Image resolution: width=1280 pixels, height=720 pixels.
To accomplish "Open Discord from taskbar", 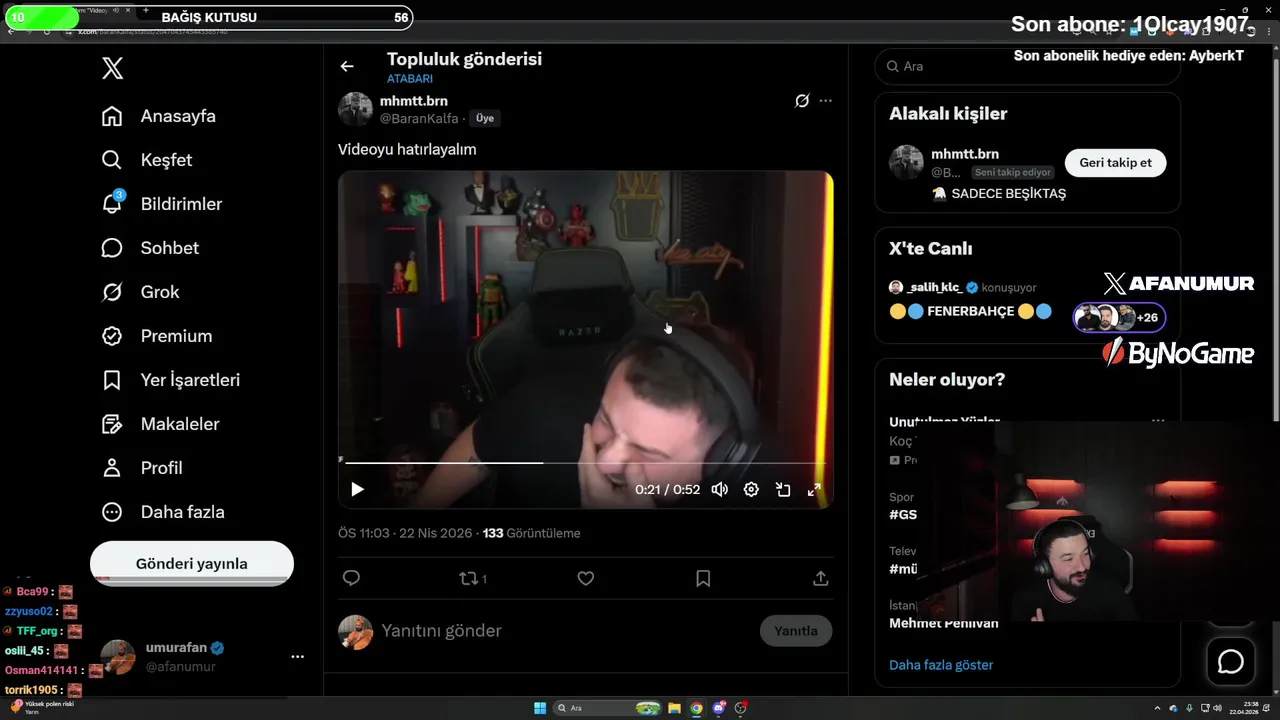I will pos(719,708).
